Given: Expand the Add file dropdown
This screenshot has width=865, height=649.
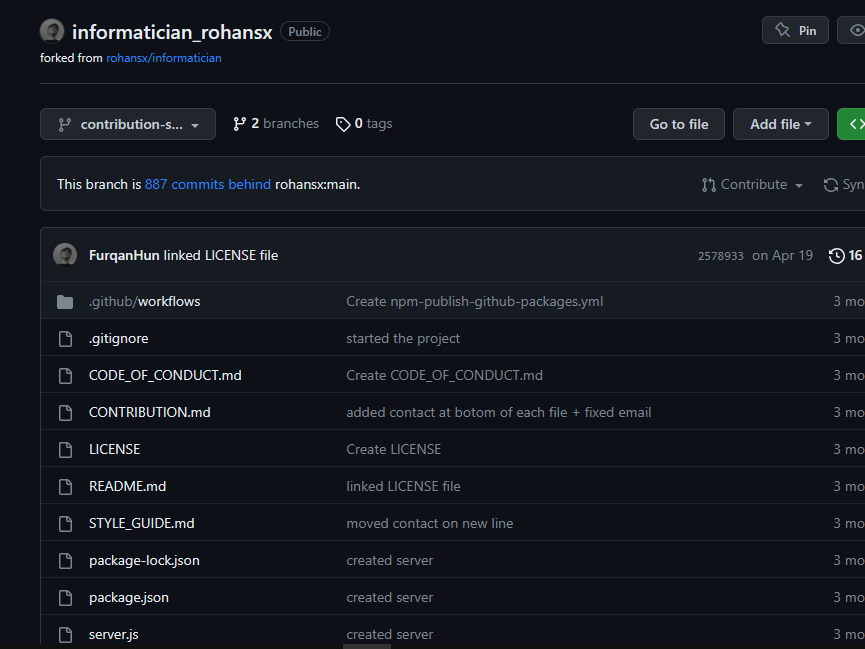Looking at the screenshot, I should [781, 124].
